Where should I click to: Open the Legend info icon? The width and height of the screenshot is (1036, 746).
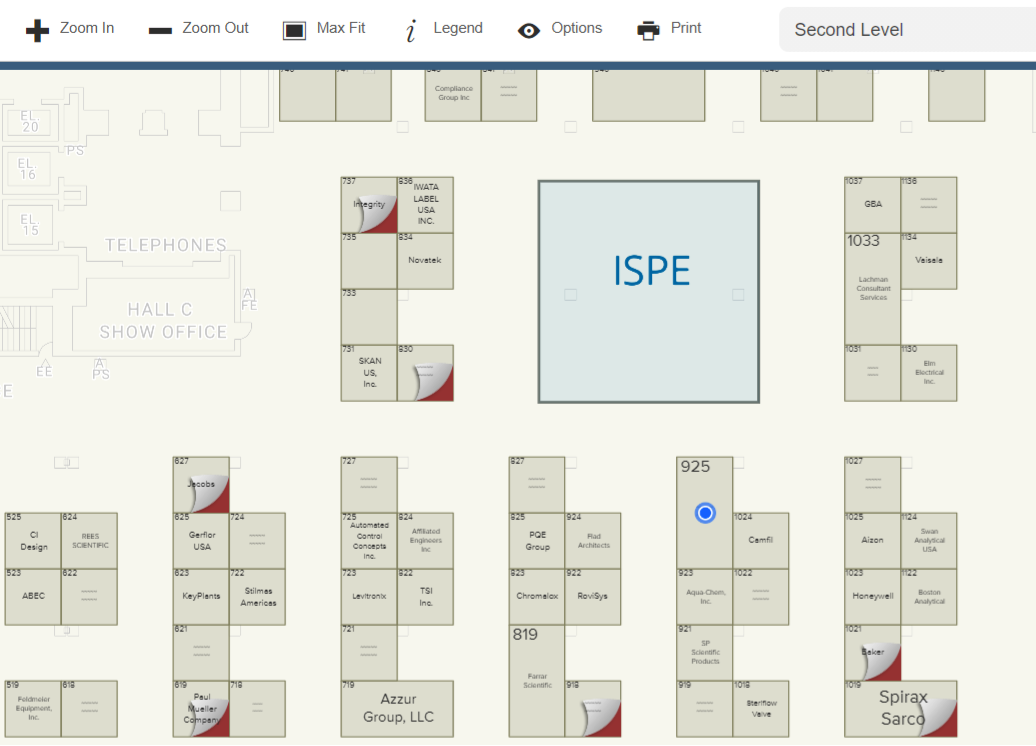tap(411, 30)
